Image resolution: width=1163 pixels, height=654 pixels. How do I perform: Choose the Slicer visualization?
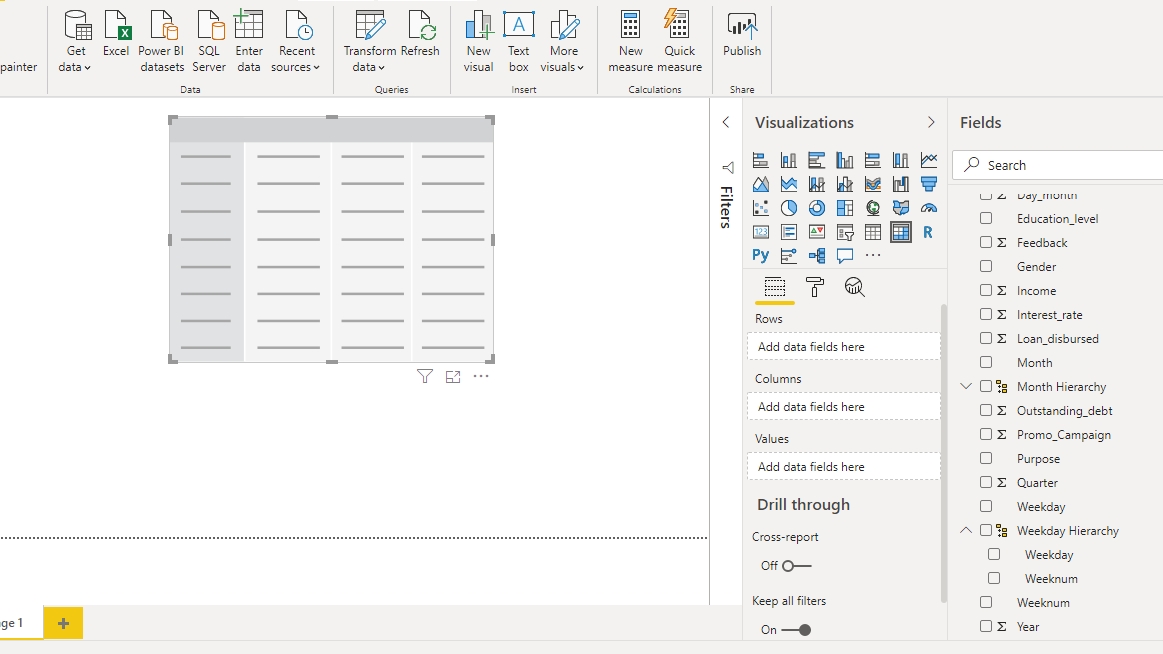point(845,232)
